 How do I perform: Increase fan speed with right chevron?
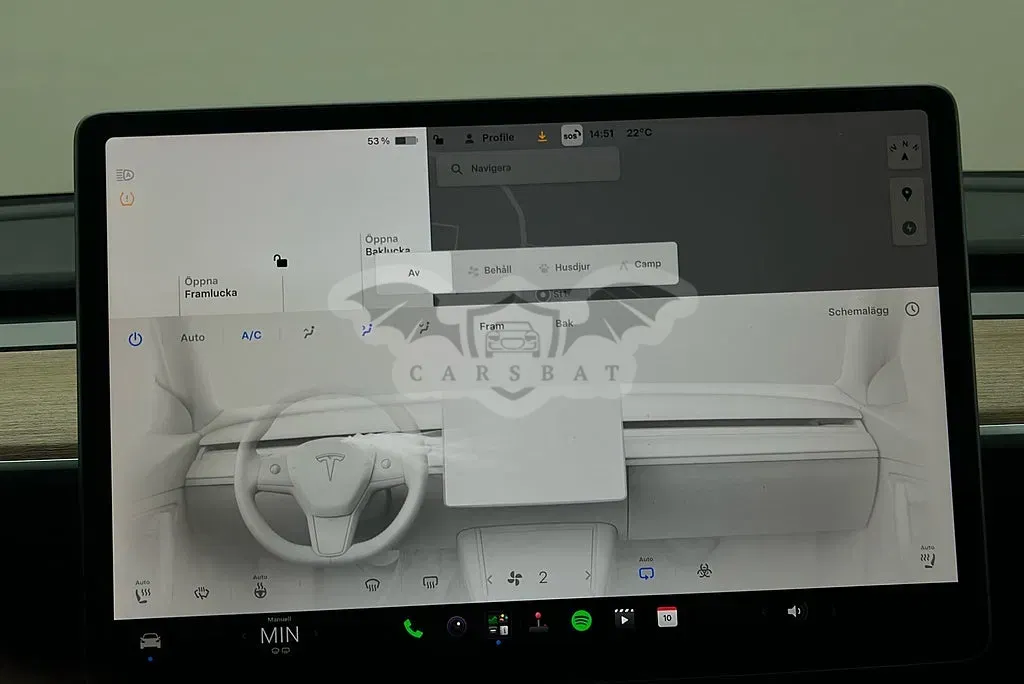588,575
